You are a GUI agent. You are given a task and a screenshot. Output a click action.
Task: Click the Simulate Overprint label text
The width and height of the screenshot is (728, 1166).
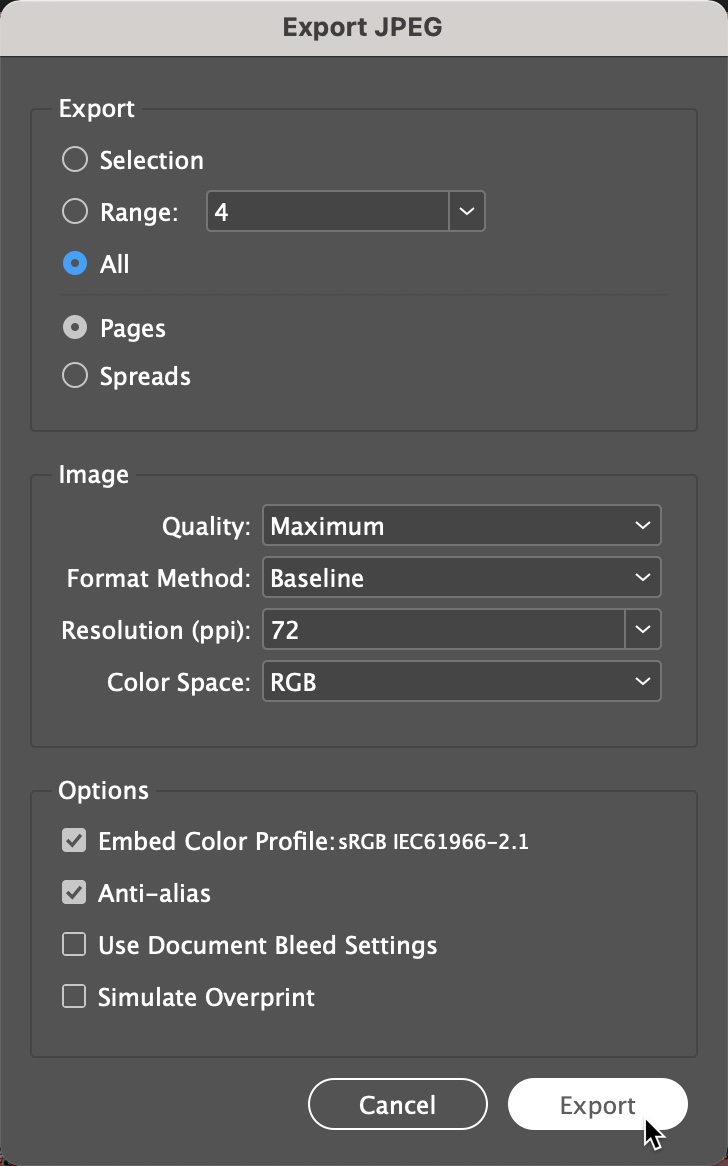click(x=207, y=997)
